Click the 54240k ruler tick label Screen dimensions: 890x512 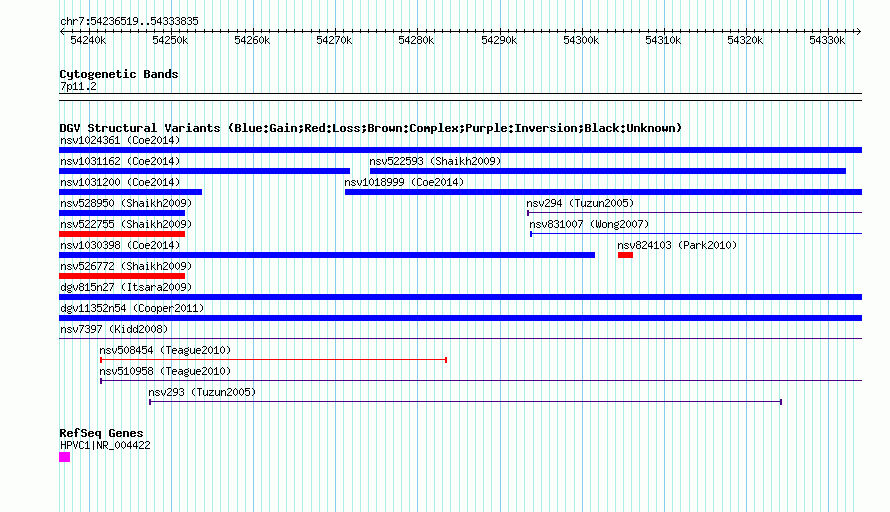click(88, 40)
